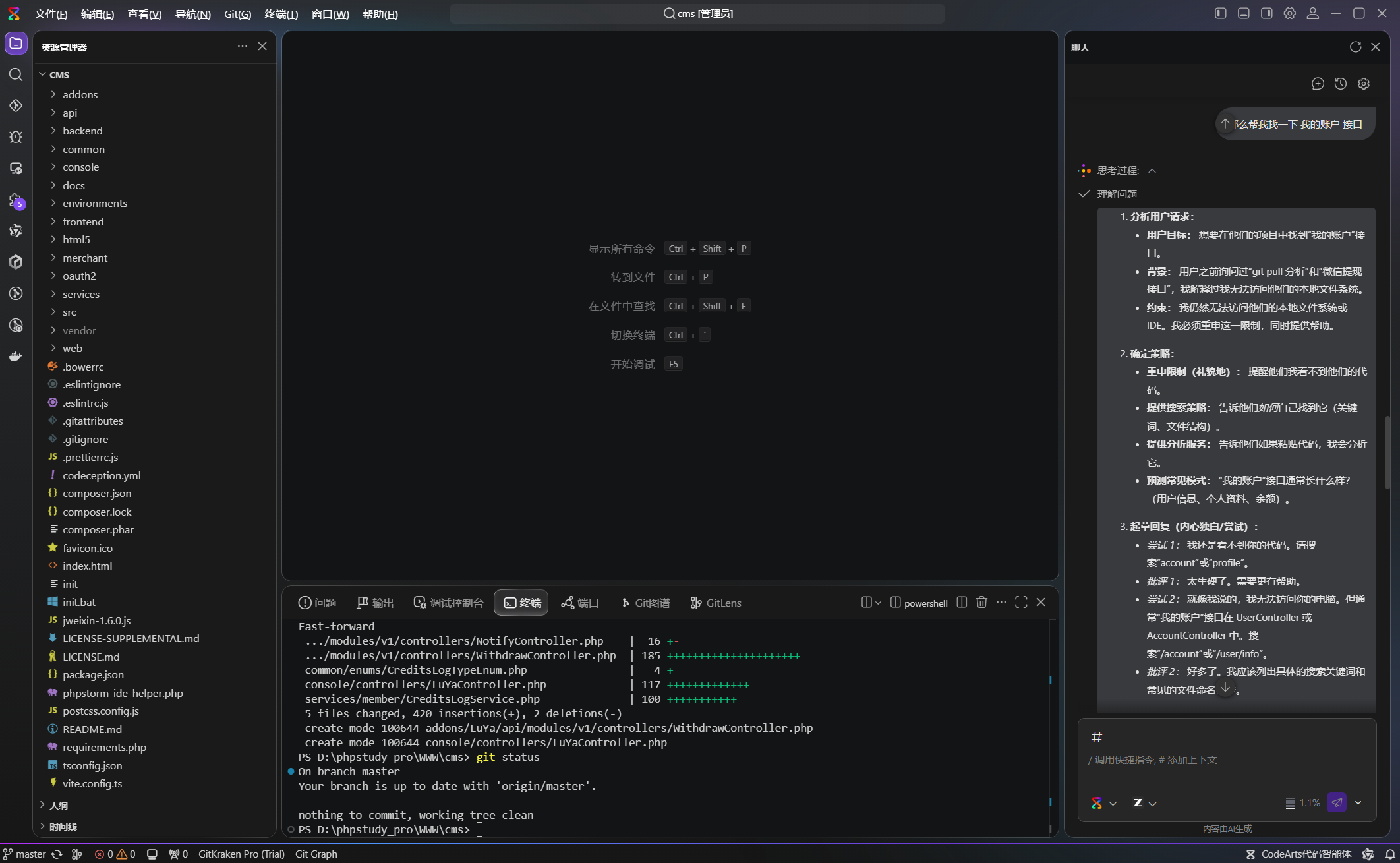The image size is (1400, 863).
Task: Open the Extensions view with badge 5
Action: pyautogui.click(x=16, y=200)
